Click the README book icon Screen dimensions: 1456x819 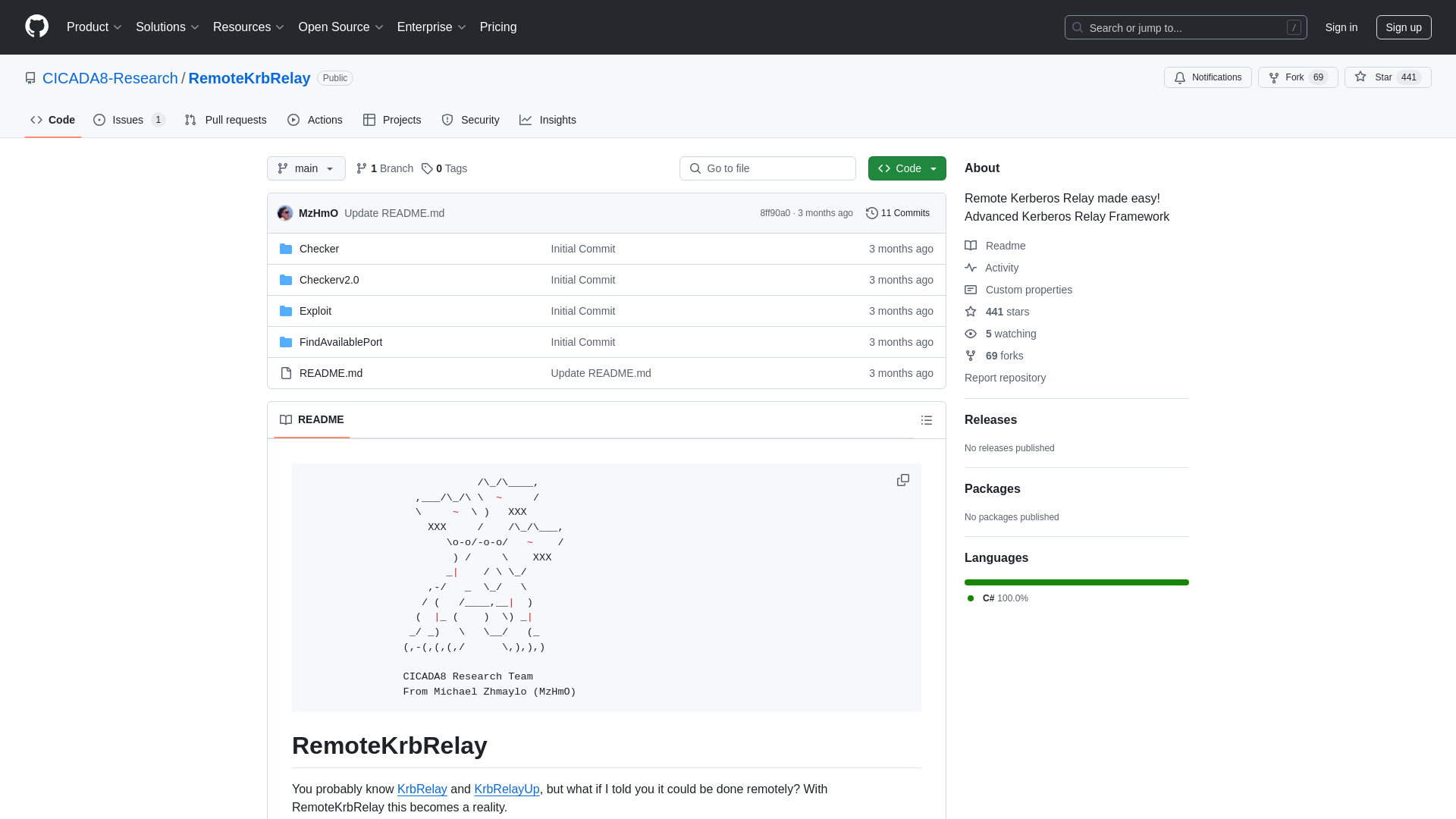coord(285,419)
